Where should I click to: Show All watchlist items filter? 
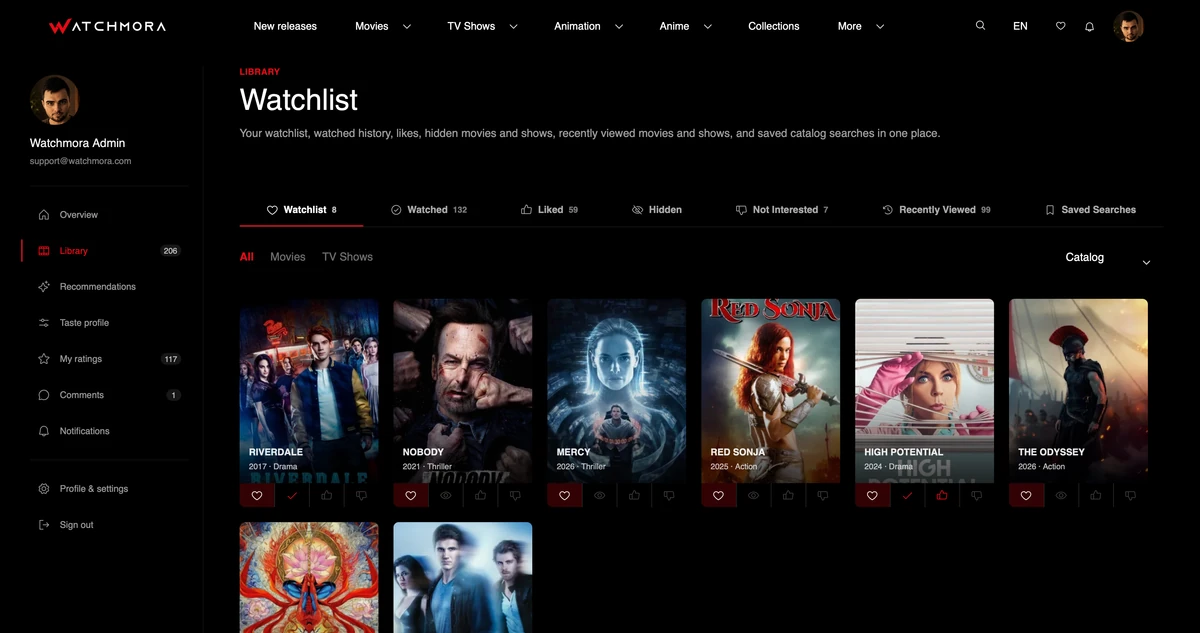[x=247, y=257]
